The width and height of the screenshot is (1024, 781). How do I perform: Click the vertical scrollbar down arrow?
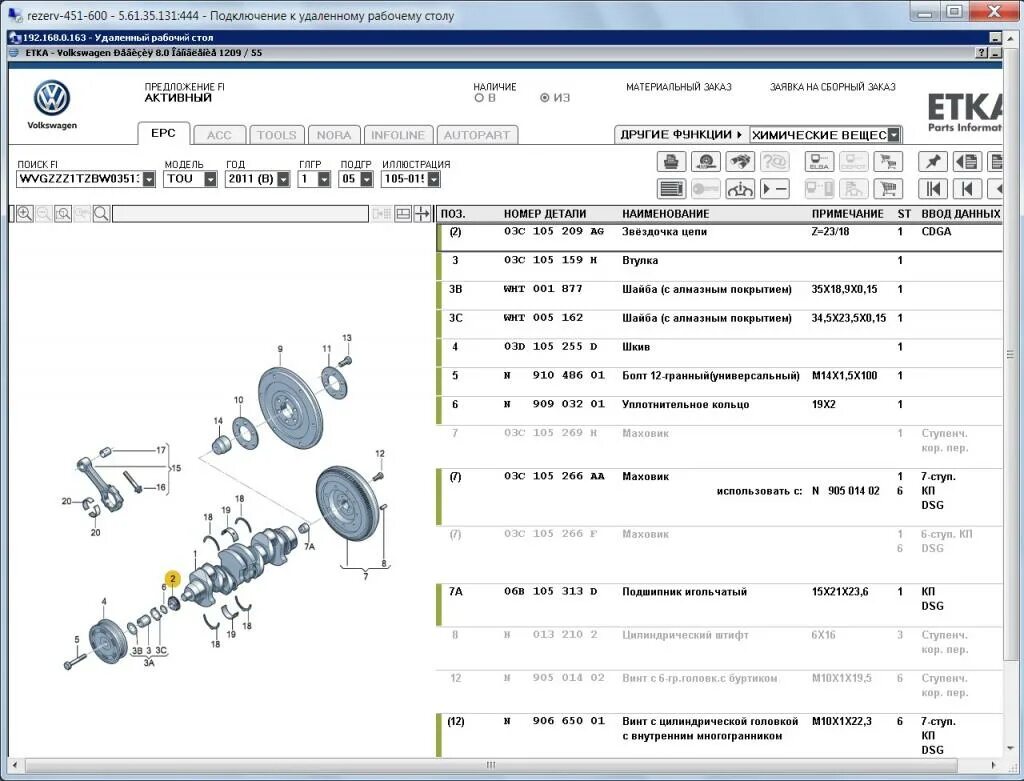coord(1010,748)
